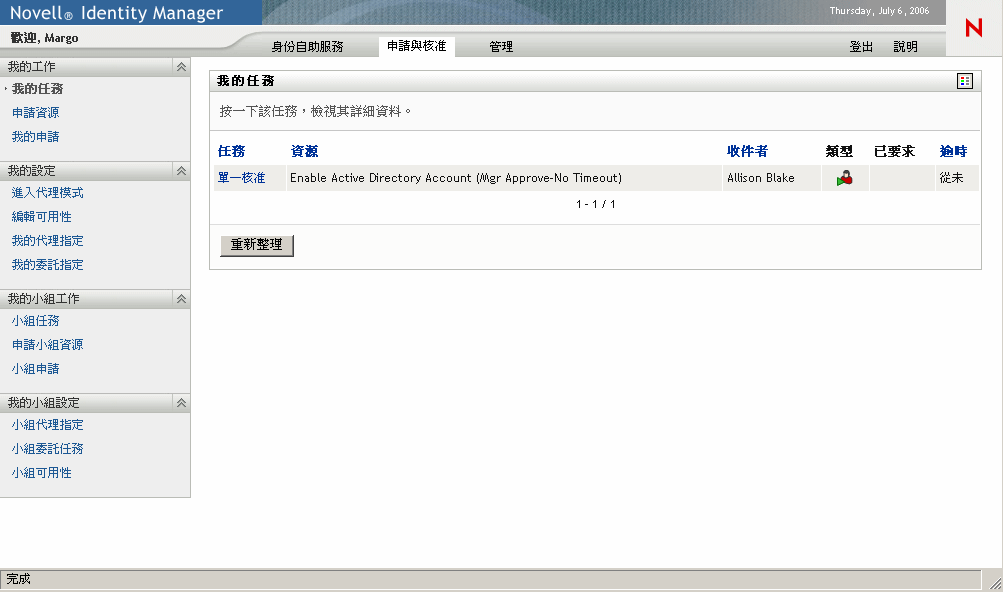This screenshot has height=592, width=1003.
Task: Click the display options icon in 我的任務 header
Action: pyautogui.click(x=965, y=81)
